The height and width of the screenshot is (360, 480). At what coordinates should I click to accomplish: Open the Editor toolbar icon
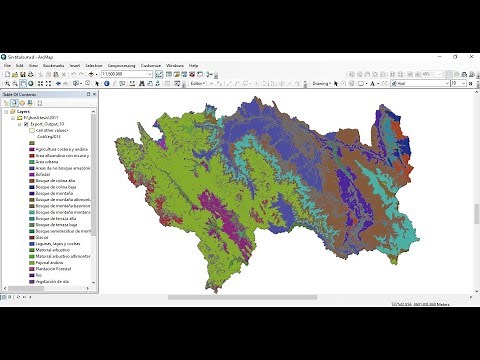tap(159, 74)
